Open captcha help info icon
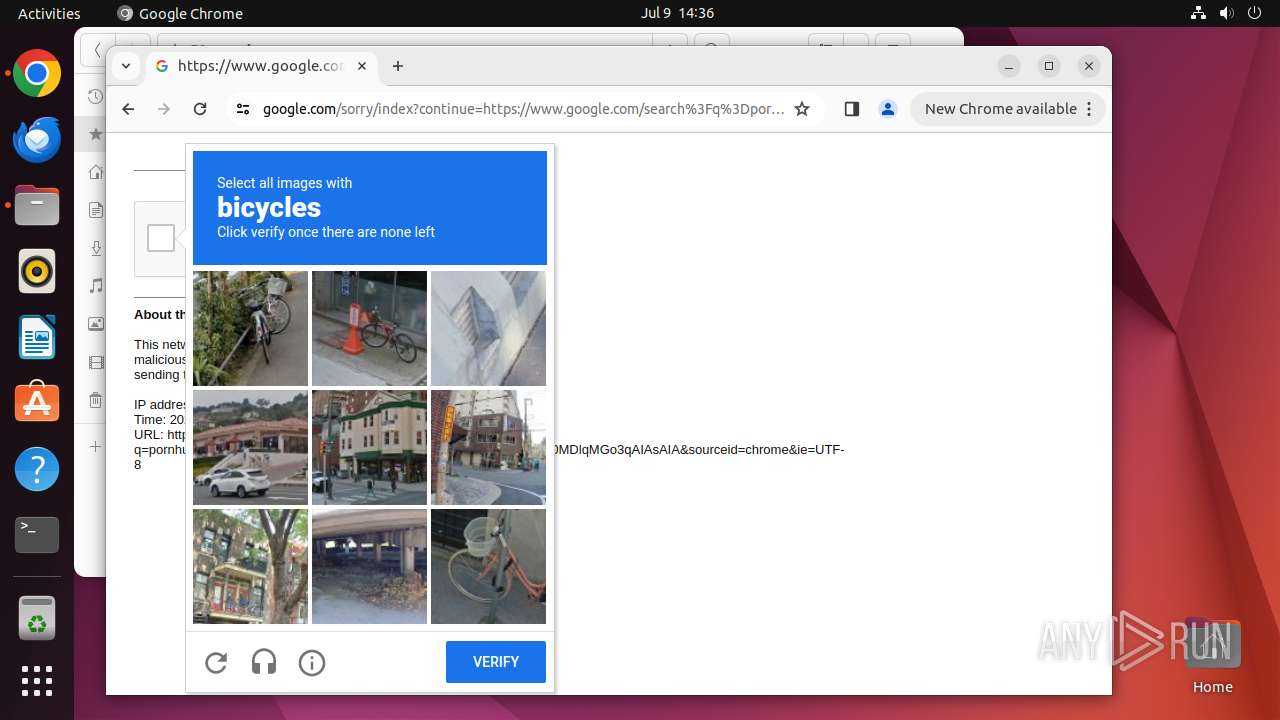Viewport: 1280px width, 720px height. [x=312, y=662]
